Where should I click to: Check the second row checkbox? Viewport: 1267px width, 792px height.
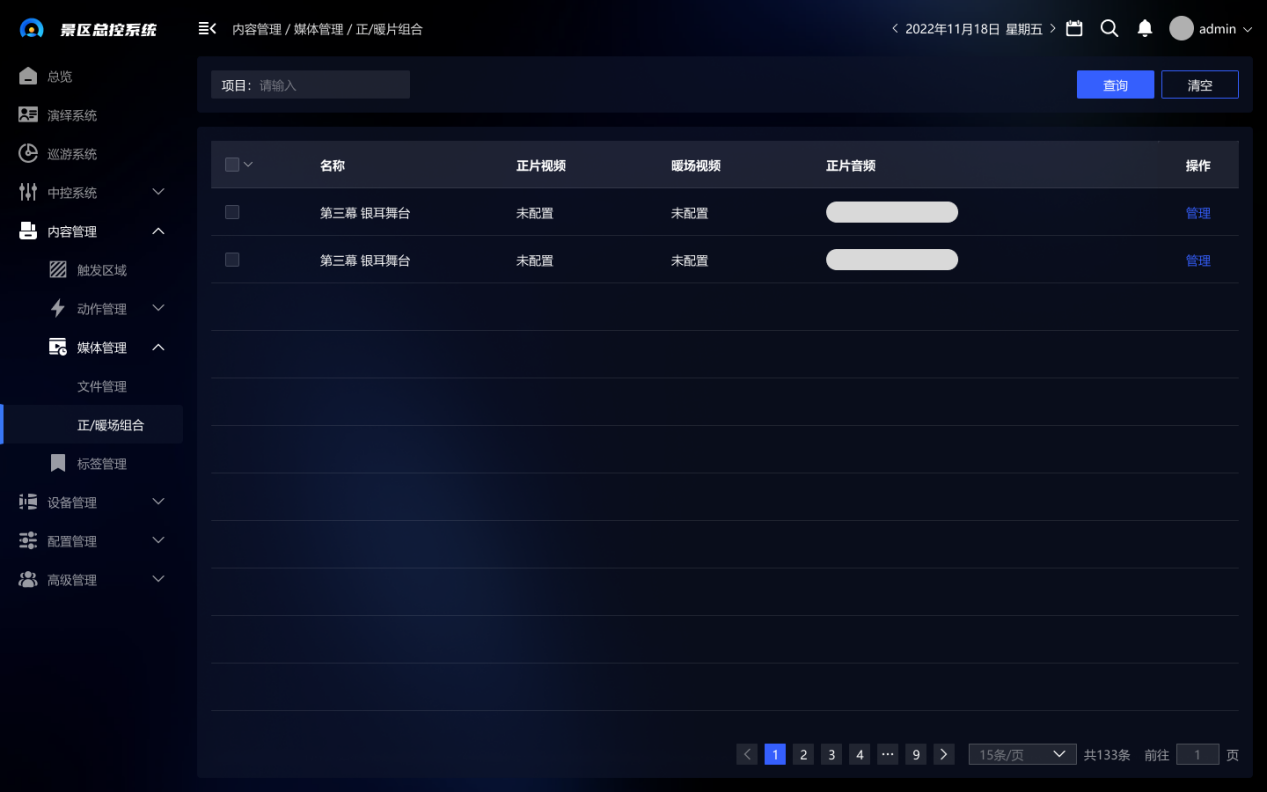232,260
